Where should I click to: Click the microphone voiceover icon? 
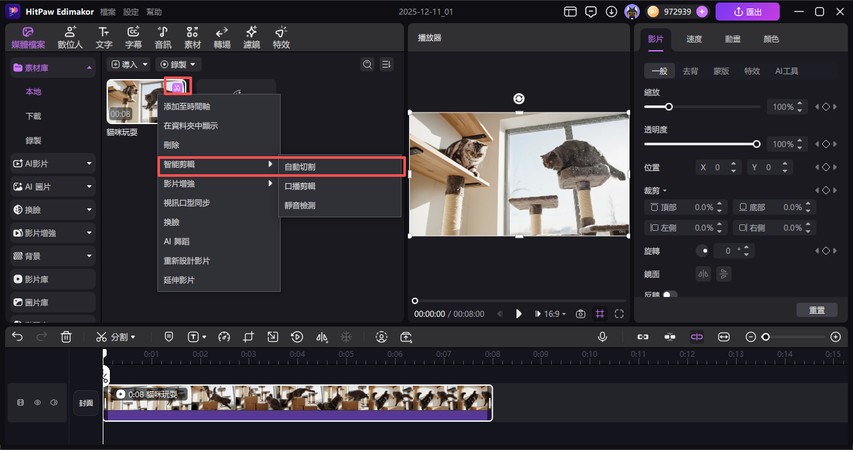pyautogui.click(x=602, y=337)
